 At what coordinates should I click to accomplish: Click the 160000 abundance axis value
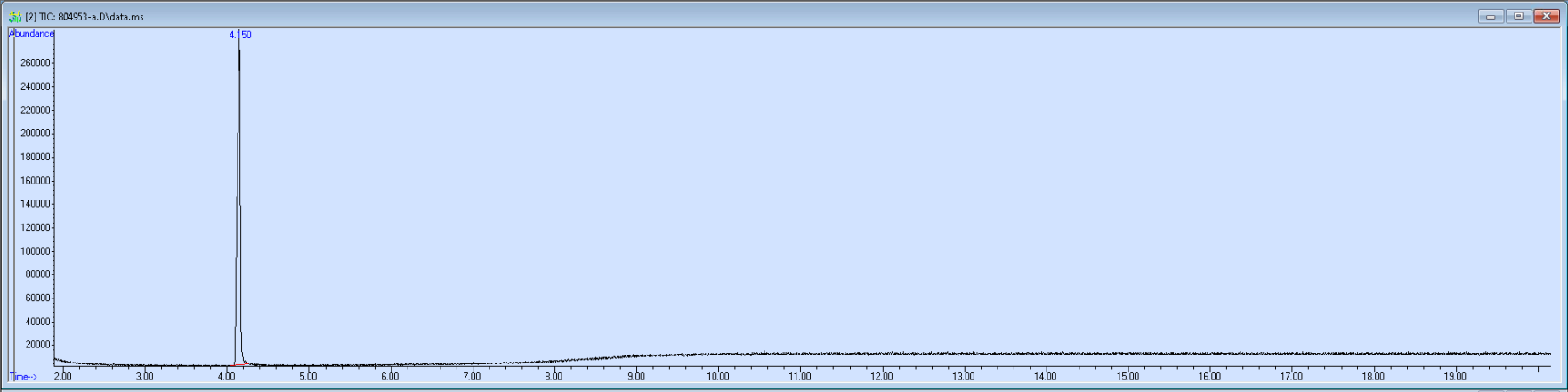[x=35, y=181]
